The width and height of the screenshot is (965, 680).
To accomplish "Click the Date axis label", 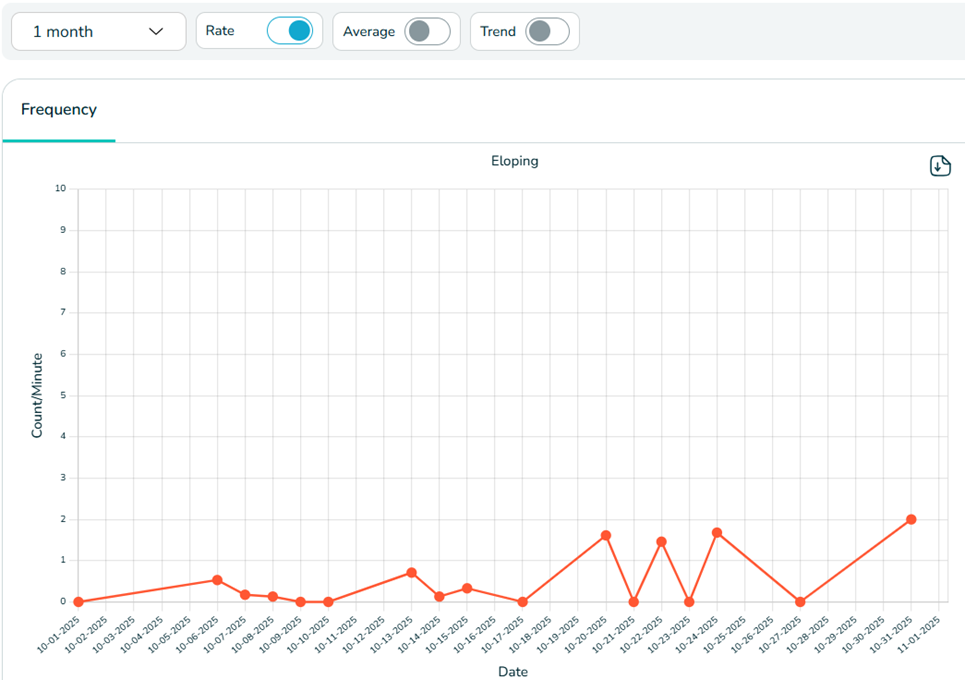I will pos(513,672).
